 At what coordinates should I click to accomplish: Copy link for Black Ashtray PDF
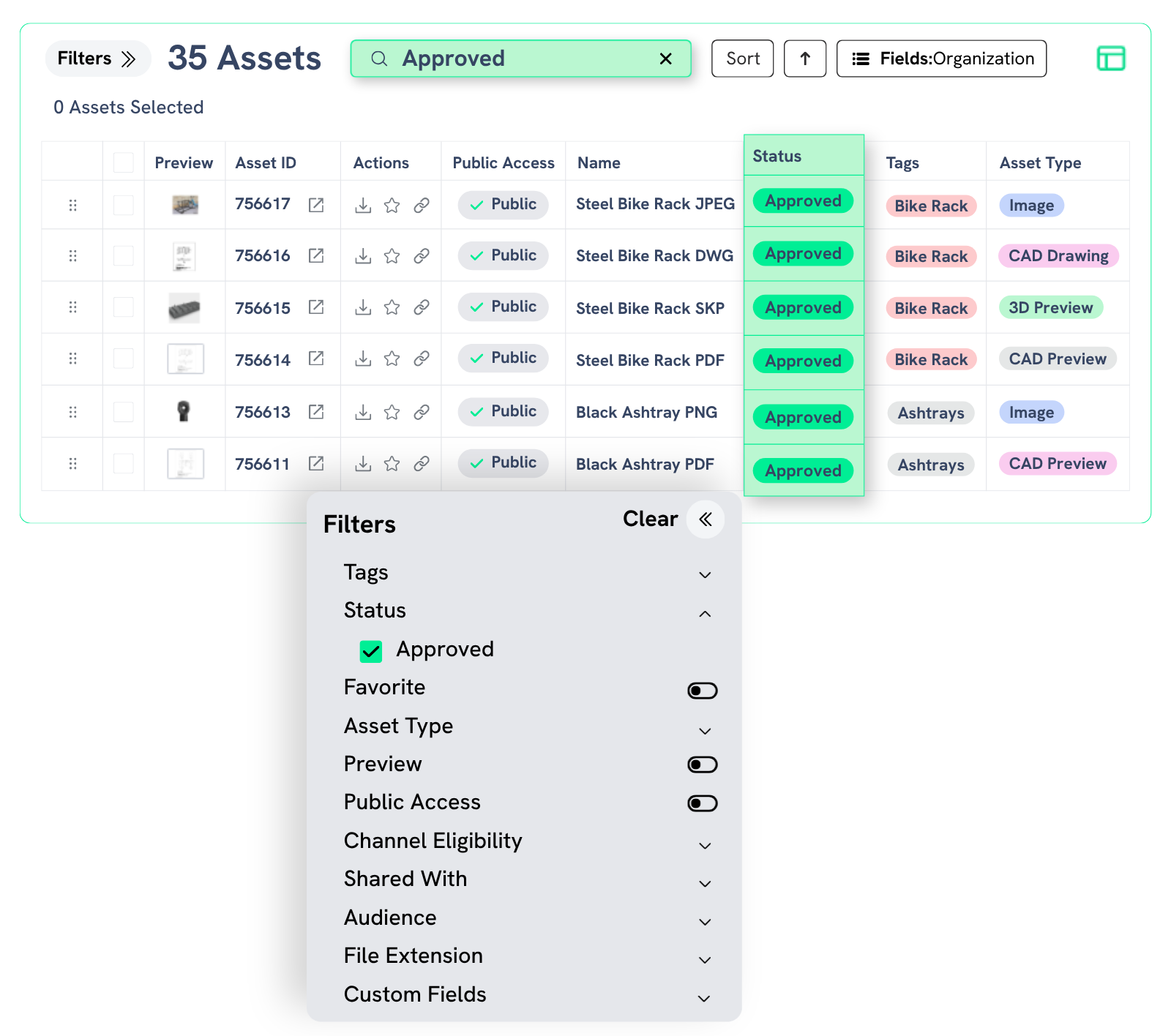[x=422, y=464]
